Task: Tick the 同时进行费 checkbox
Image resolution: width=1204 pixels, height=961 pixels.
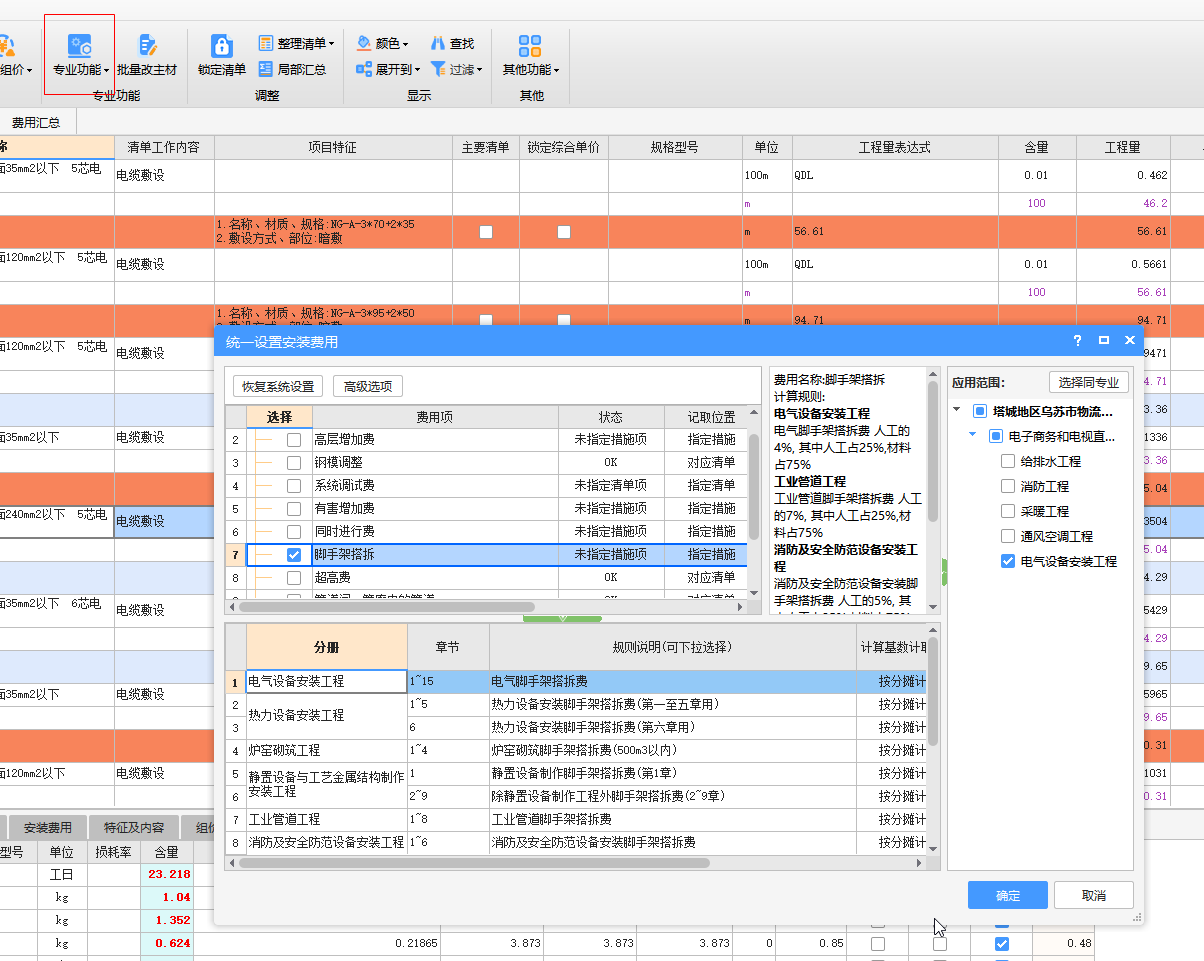Action: tap(294, 532)
